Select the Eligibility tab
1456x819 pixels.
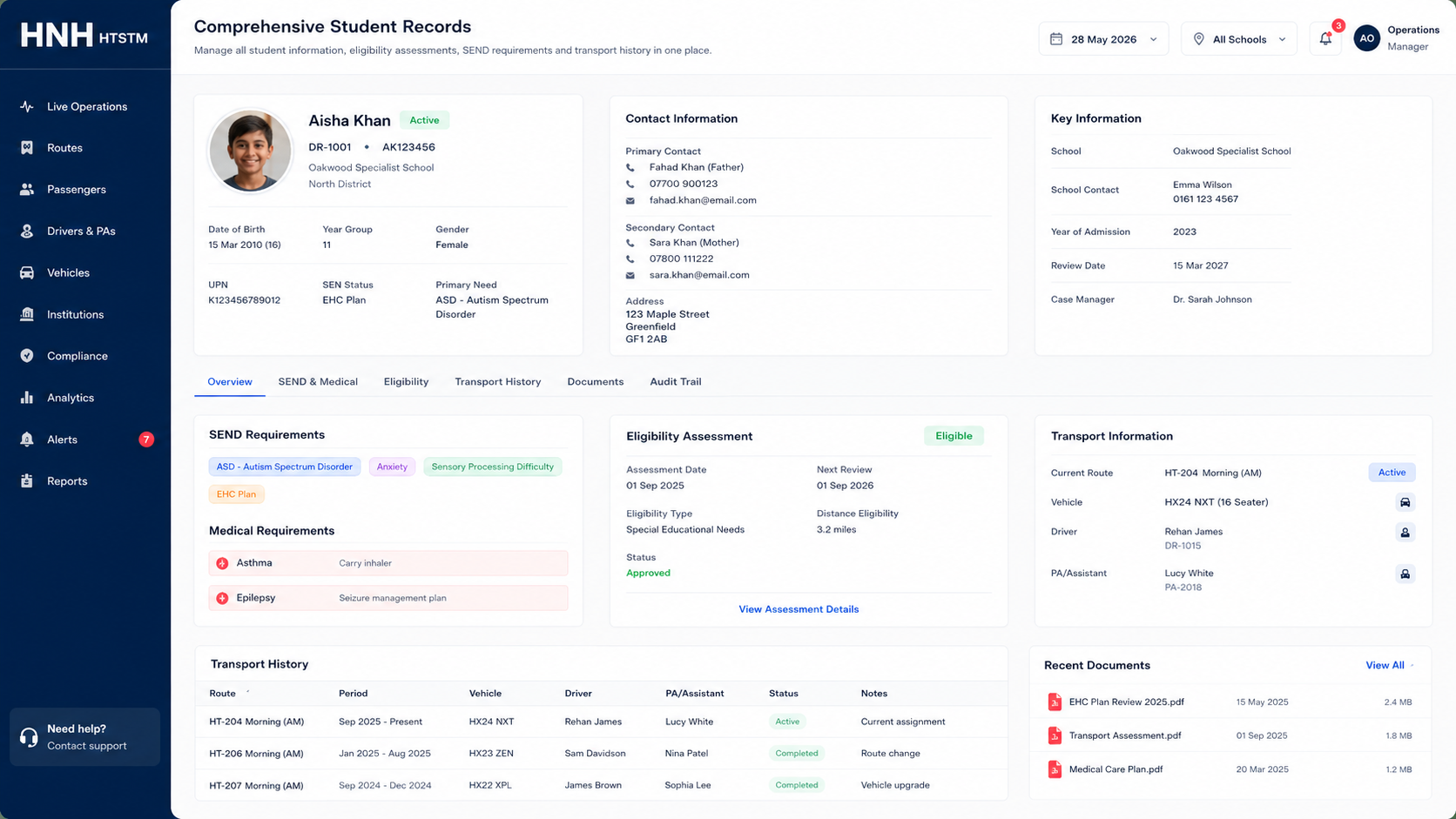coord(406,381)
